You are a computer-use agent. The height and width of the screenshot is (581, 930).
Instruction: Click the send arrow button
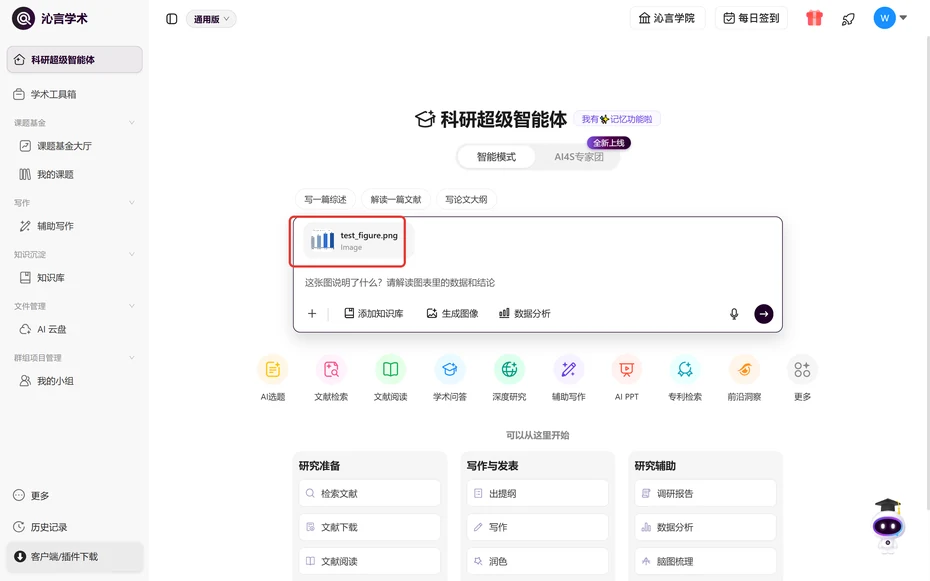763,314
